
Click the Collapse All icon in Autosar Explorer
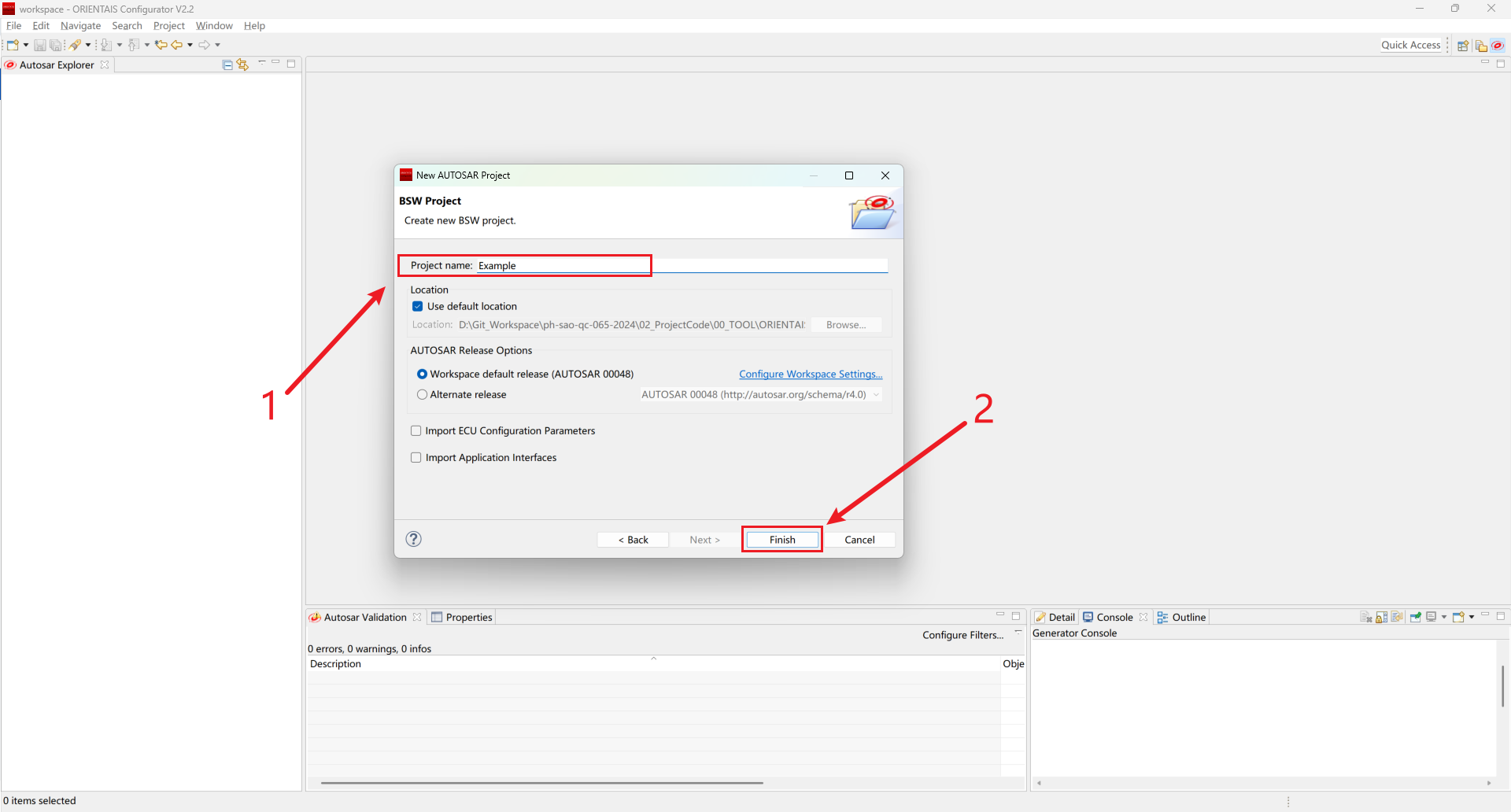tap(227, 65)
